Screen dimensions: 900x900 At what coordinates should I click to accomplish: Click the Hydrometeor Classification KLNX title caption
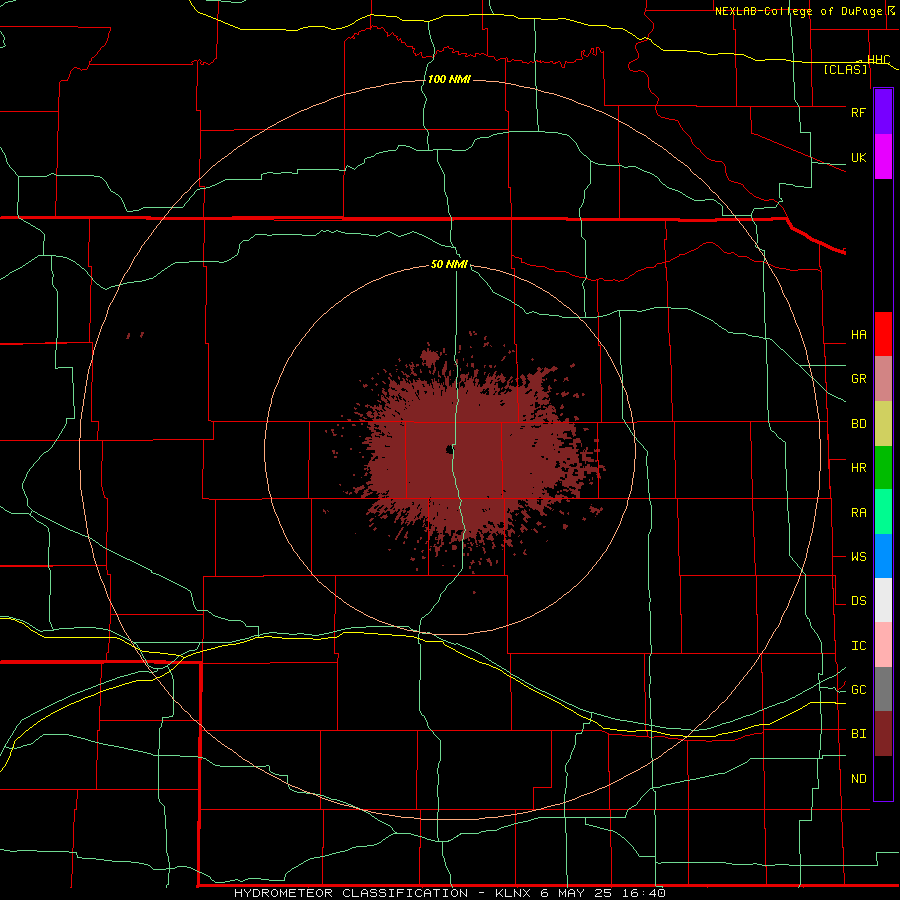(x=449, y=893)
